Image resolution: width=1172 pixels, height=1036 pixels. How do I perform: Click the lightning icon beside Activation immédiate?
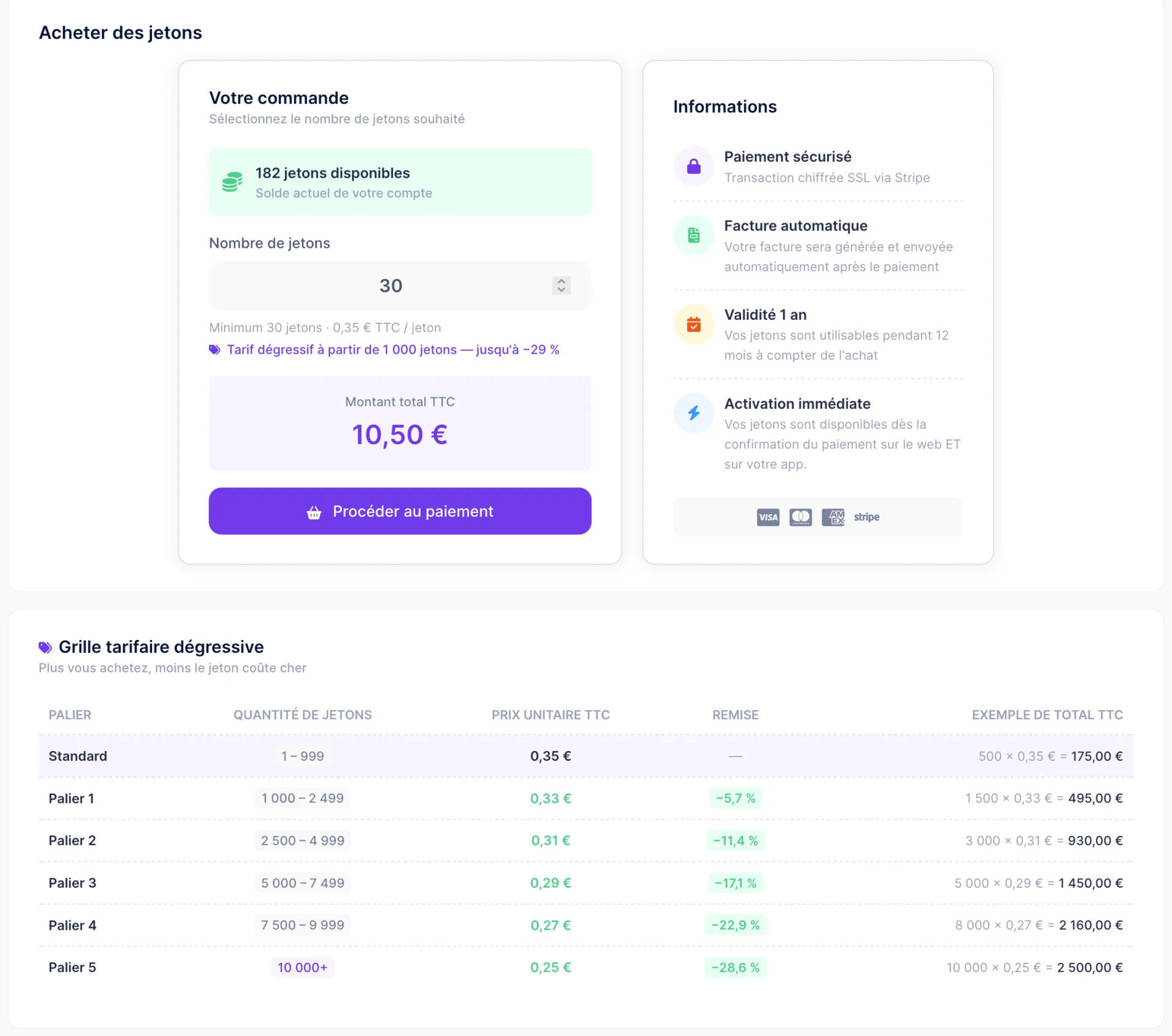pos(693,412)
